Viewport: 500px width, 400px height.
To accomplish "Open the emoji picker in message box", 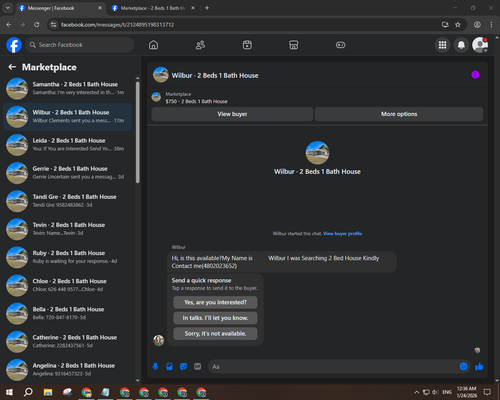I will pyautogui.click(x=463, y=367).
